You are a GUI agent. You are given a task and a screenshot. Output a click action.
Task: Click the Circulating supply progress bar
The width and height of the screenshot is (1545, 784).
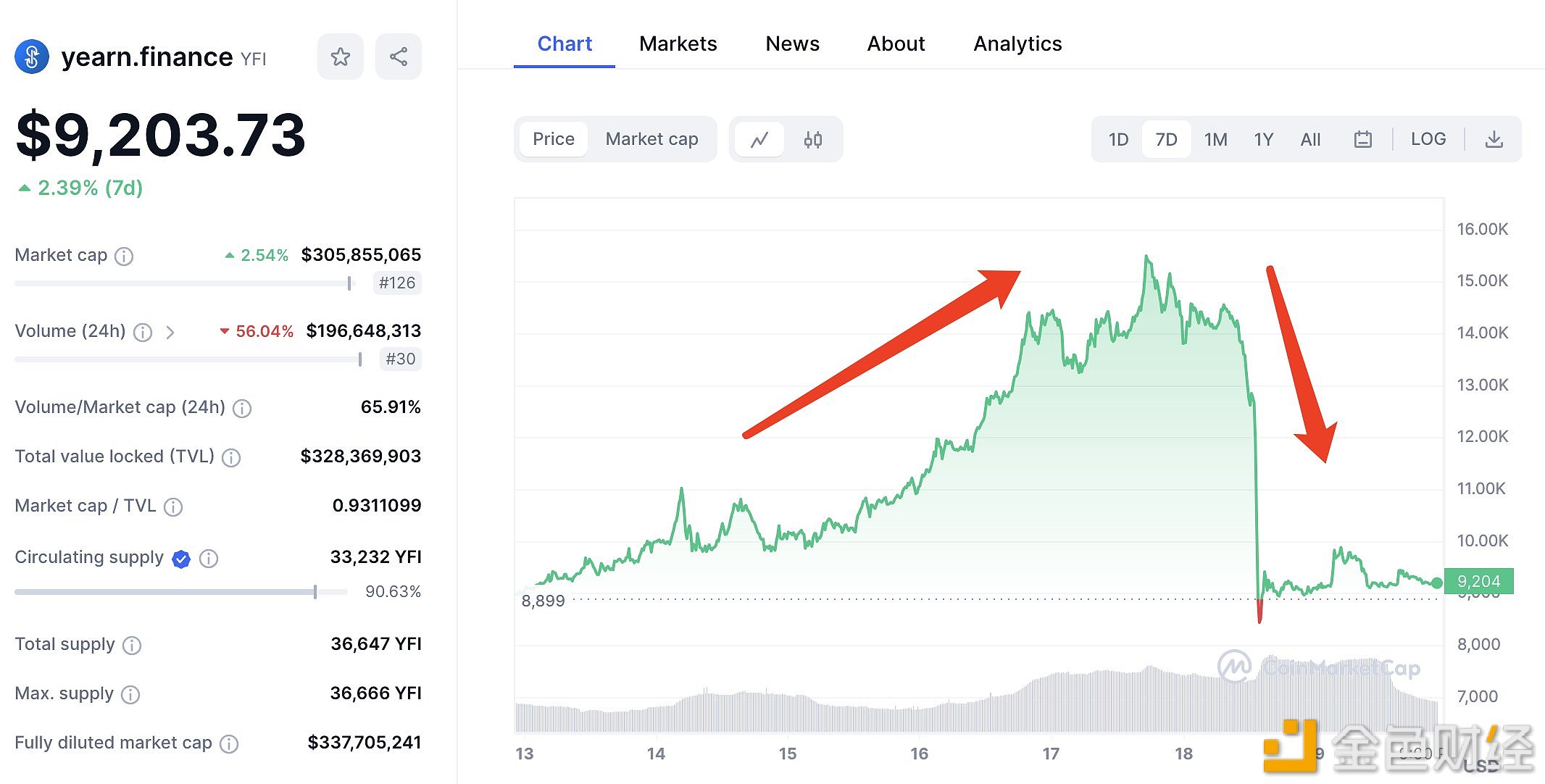(181, 592)
